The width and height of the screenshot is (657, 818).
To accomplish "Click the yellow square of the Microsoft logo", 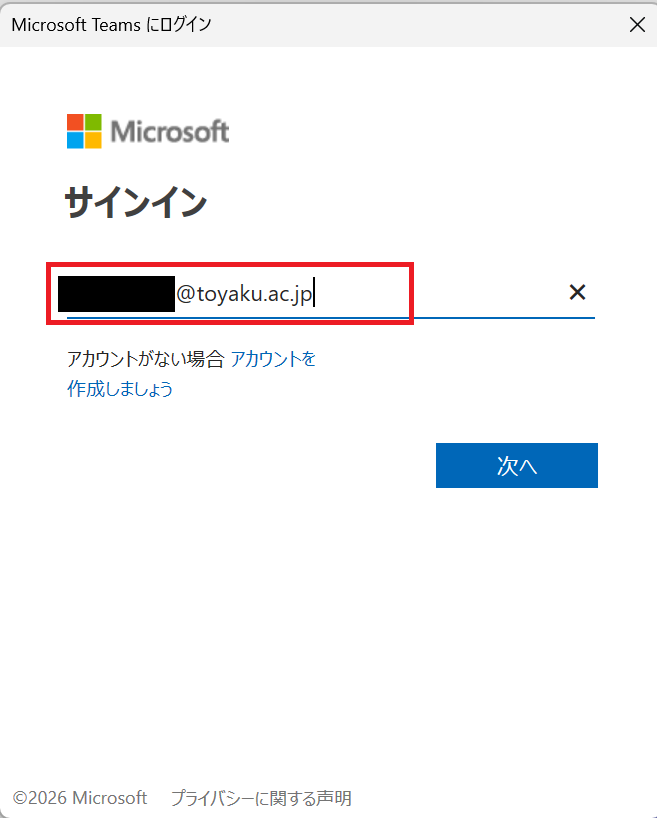I will pos(93,140).
